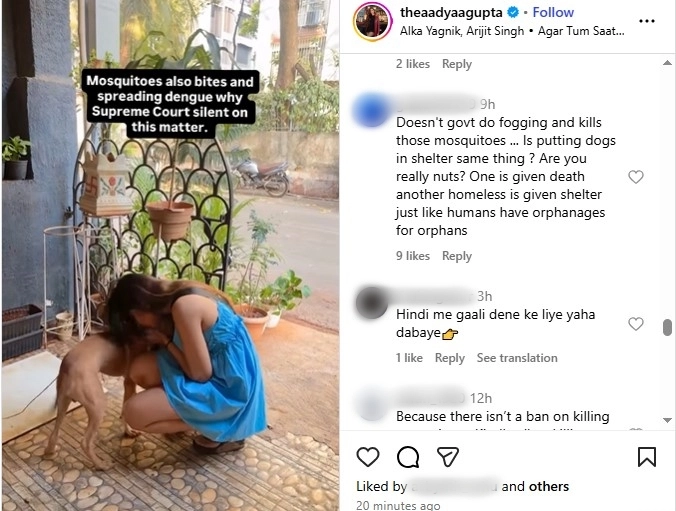Share post via paper plane icon
Screen dimensions: 676x511
pyautogui.click(x=448, y=457)
